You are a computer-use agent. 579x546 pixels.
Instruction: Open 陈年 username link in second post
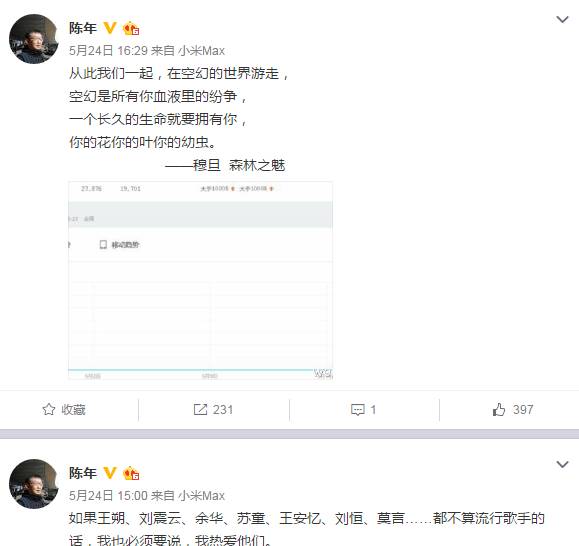click(83, 473)
